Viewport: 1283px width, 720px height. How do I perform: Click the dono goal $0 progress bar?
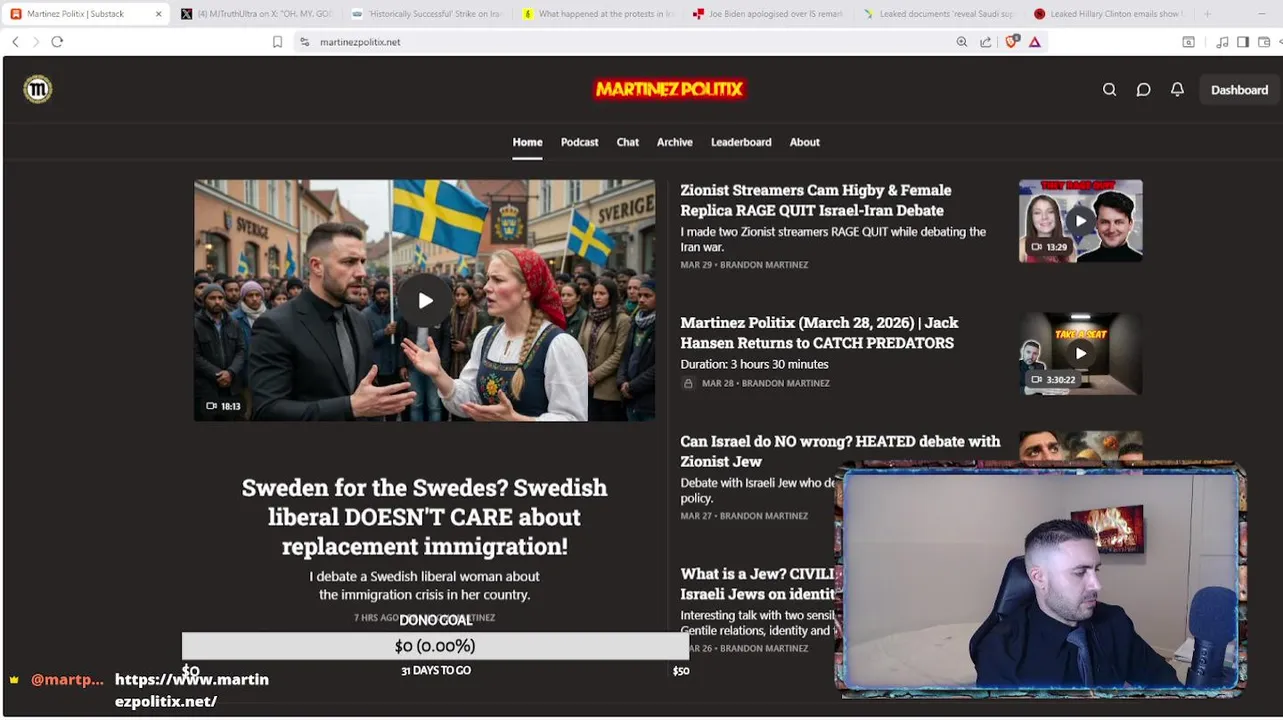coord(435,646)
